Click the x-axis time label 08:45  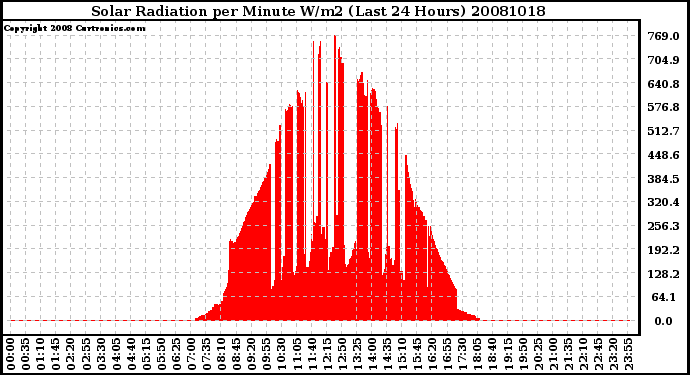point(237,354)
